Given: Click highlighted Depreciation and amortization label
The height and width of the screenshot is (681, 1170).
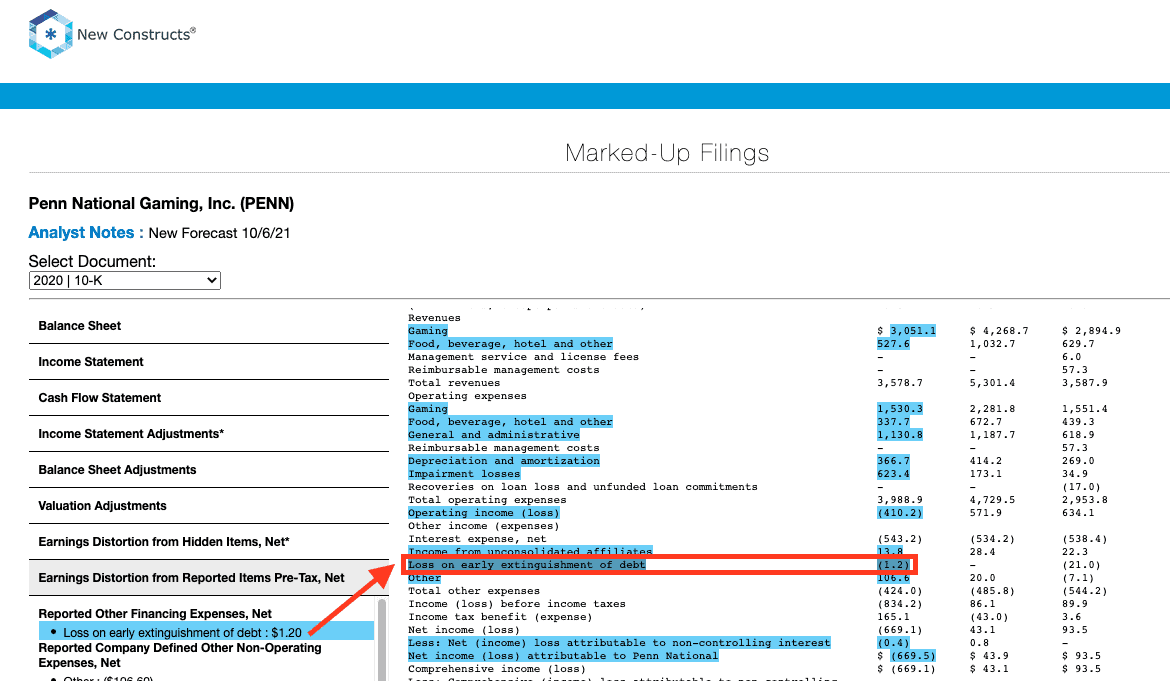Looking at the screenshot, I should [504, 461].
